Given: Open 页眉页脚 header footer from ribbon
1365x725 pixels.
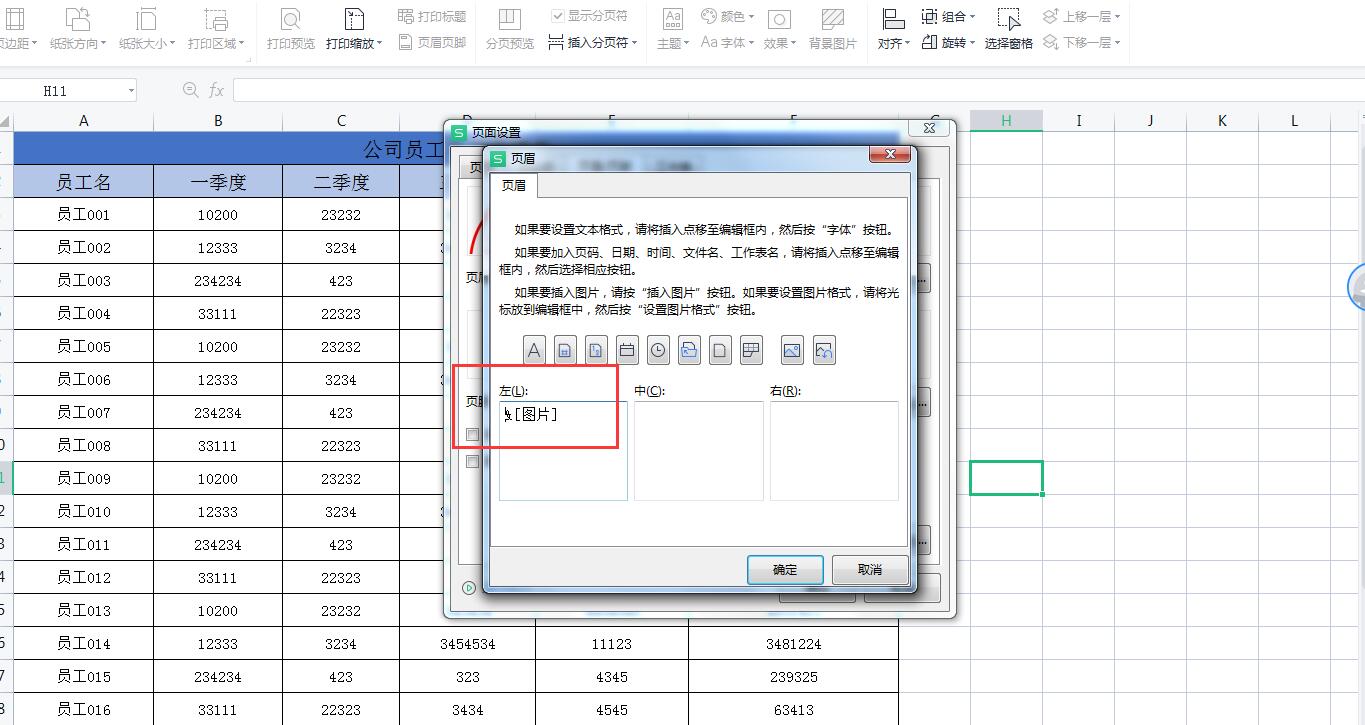Looking at the screenshot, I should point(432,42).
